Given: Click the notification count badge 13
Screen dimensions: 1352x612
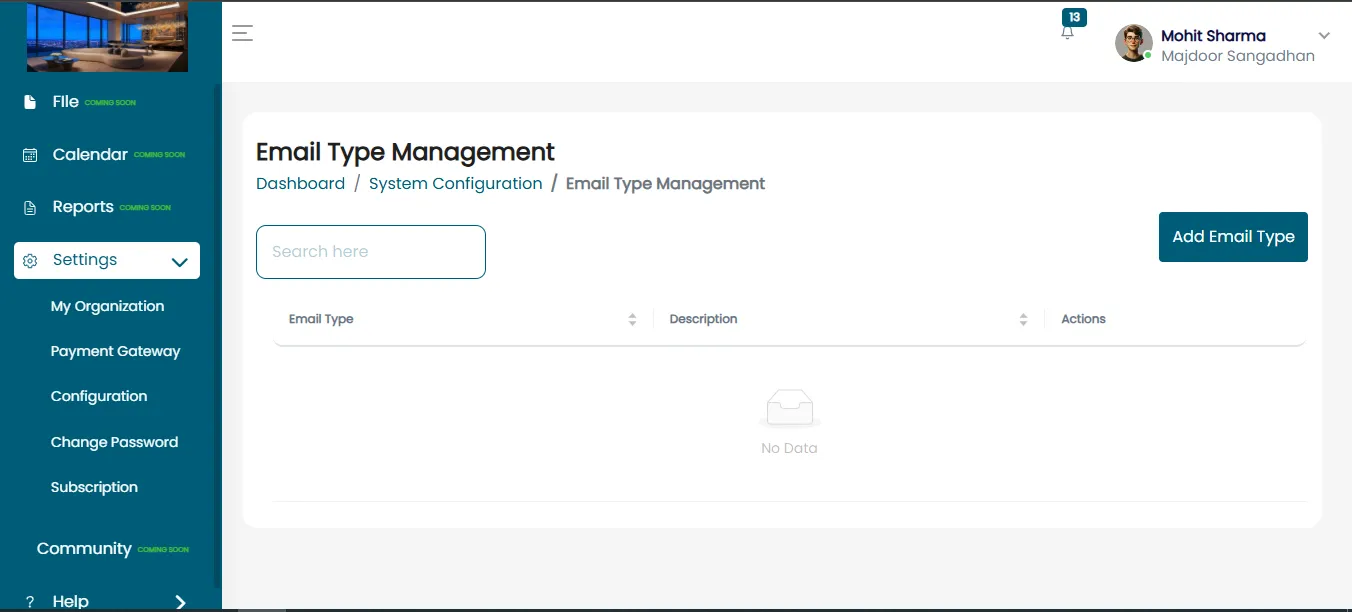Looking at the screenshot, I should click(1074, 17).
